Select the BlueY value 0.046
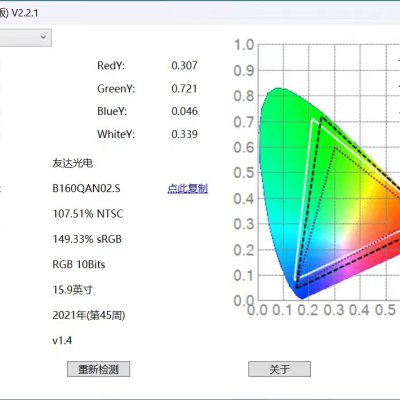The width and height of the screenshot is (400, 400). (x=184, y=111)
